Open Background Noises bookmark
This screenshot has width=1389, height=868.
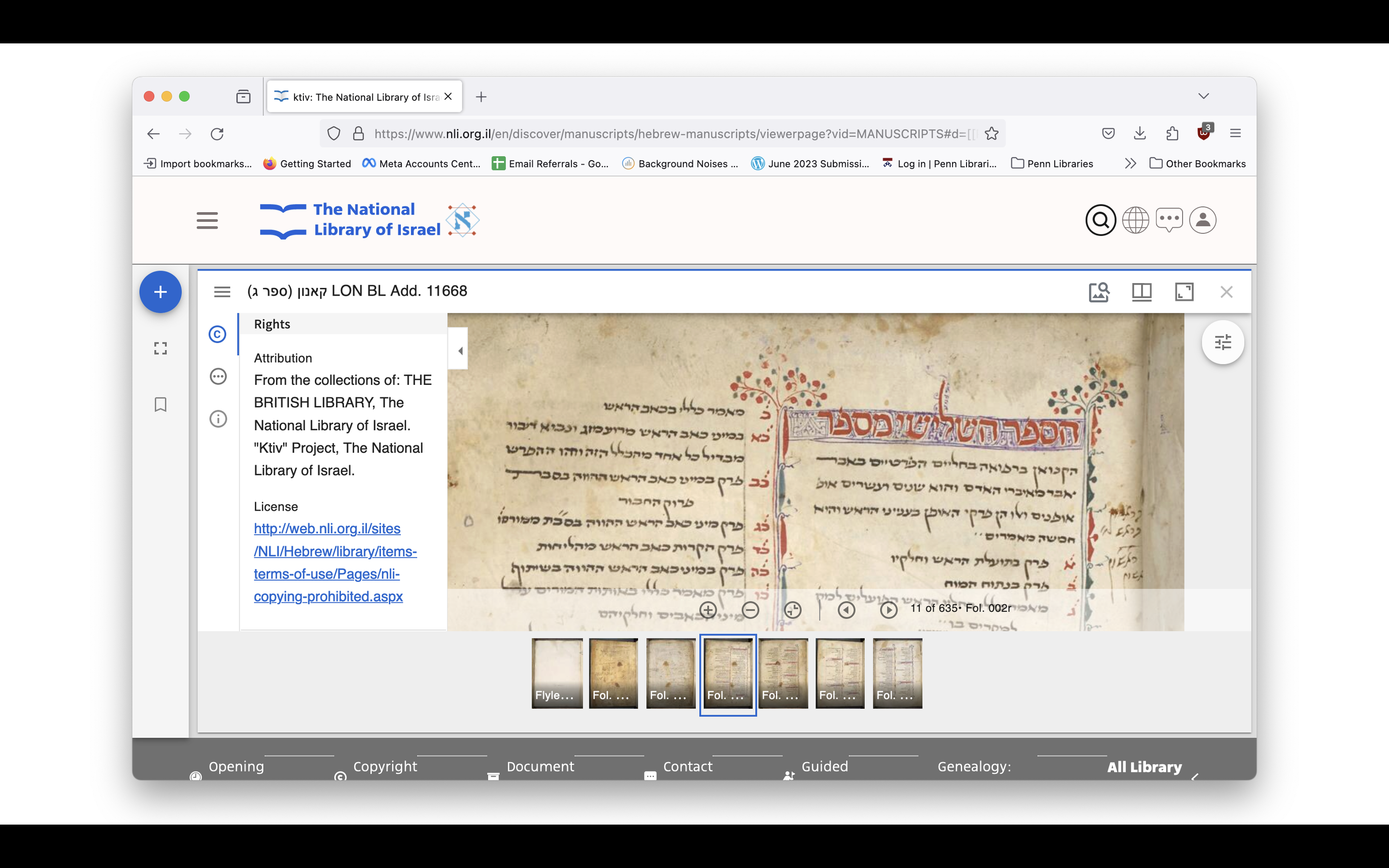pos(680,163)
